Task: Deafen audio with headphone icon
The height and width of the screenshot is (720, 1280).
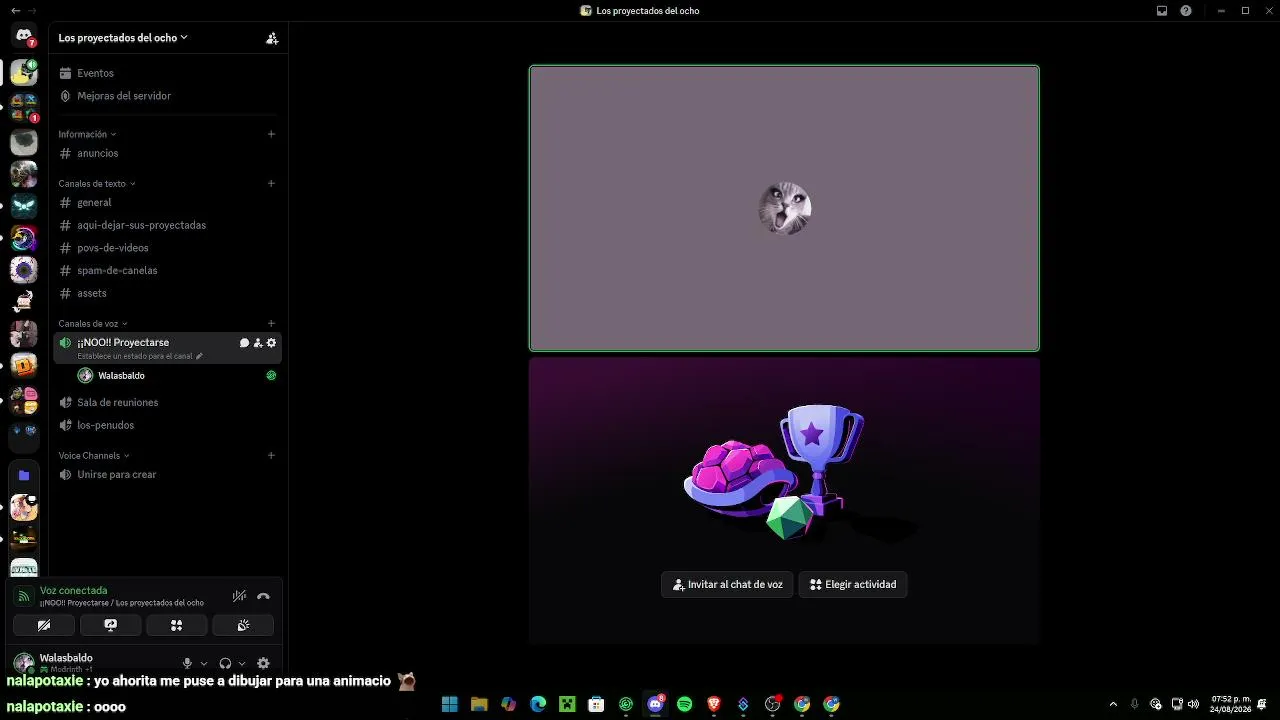Action: (x=225, y=663)
